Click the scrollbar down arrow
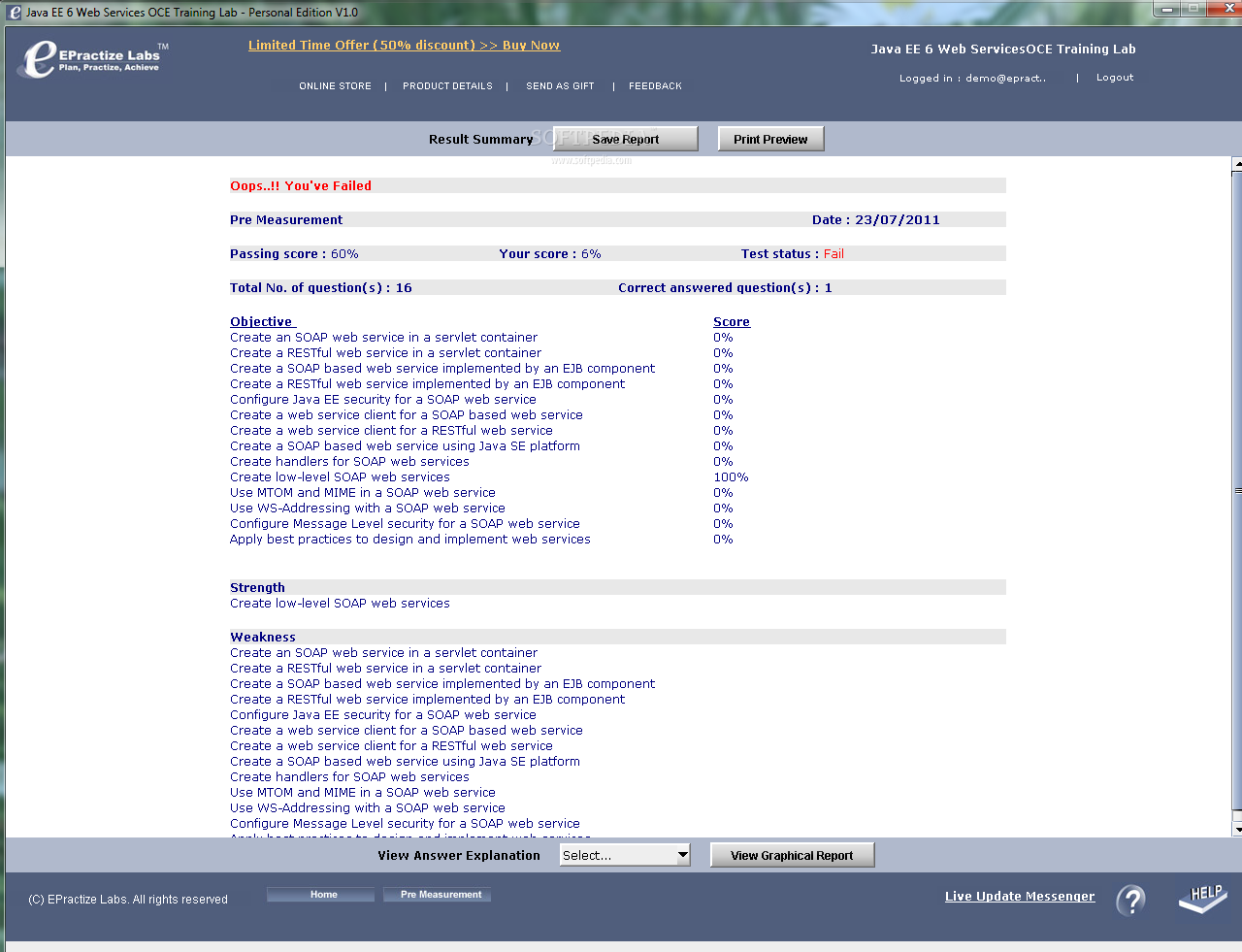This screenshot has width=1242, height=952. click(x=1237, y=830)
